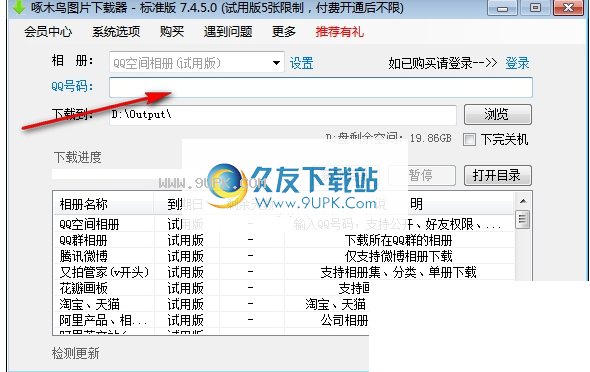Close the 啄木鸟图片下载器 window

click(568, 8)
